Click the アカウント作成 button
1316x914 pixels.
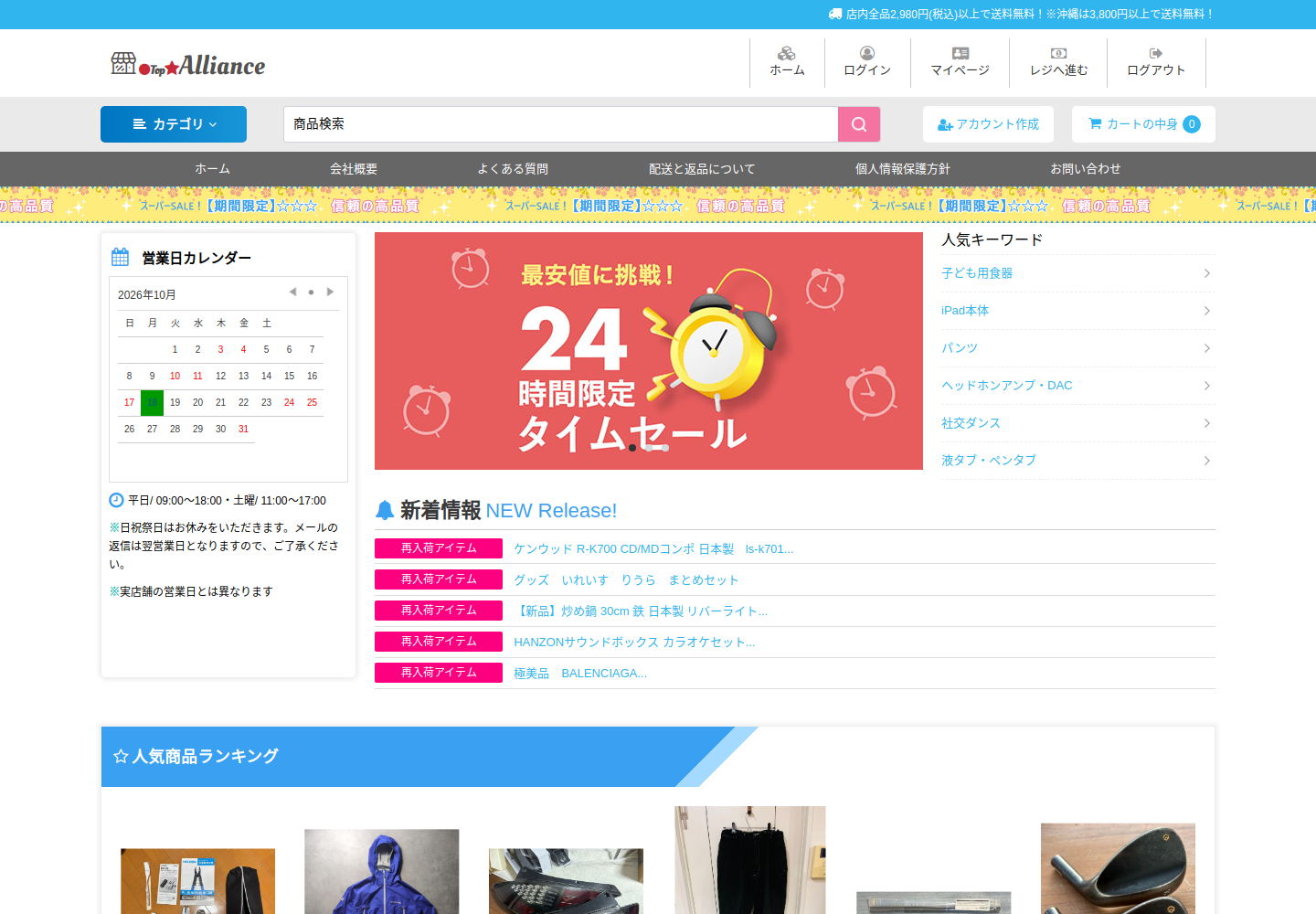click(988, 124)
